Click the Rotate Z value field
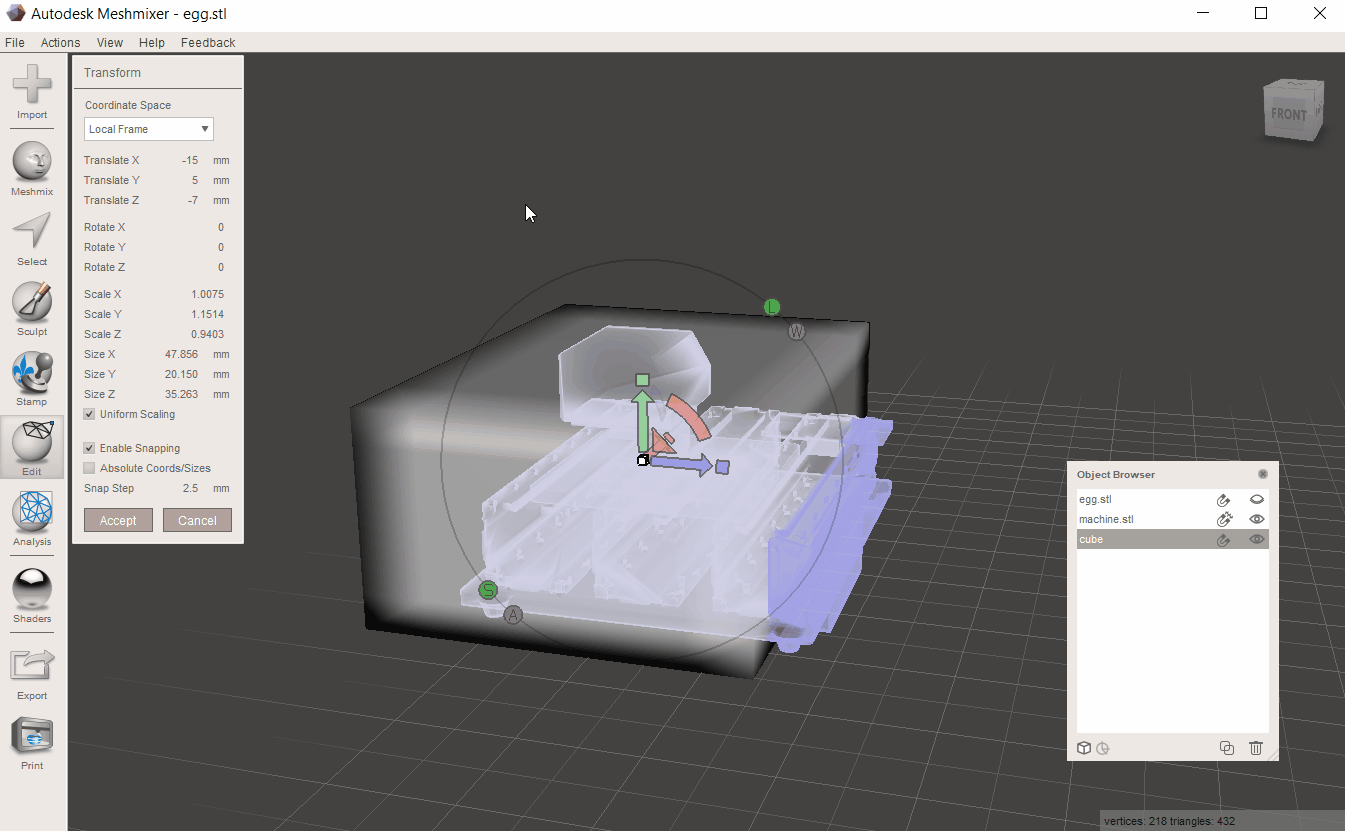Image resolution: width=1345 pixels, height=831 pixels. pos(220,268)
